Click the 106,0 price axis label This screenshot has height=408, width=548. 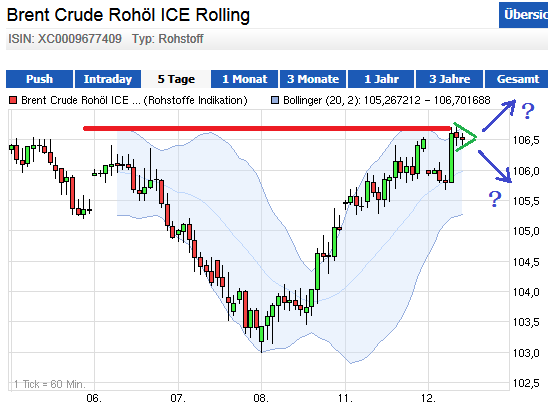[526, 171]
